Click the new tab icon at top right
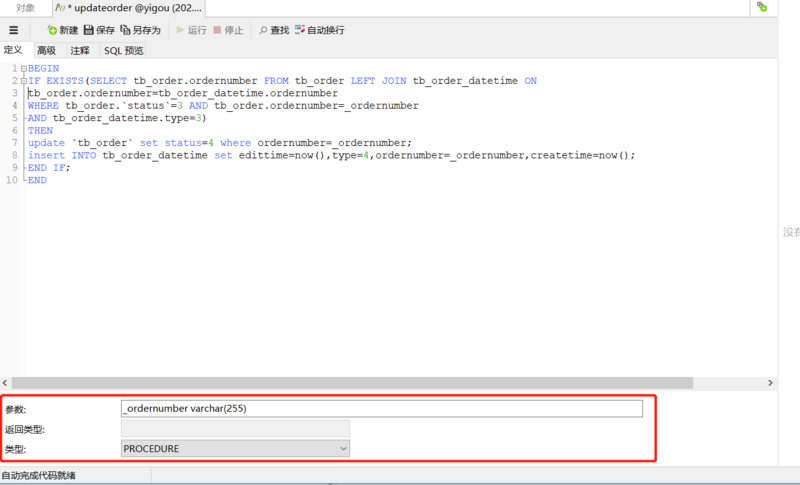800x485 pixels. click(762, 7)
